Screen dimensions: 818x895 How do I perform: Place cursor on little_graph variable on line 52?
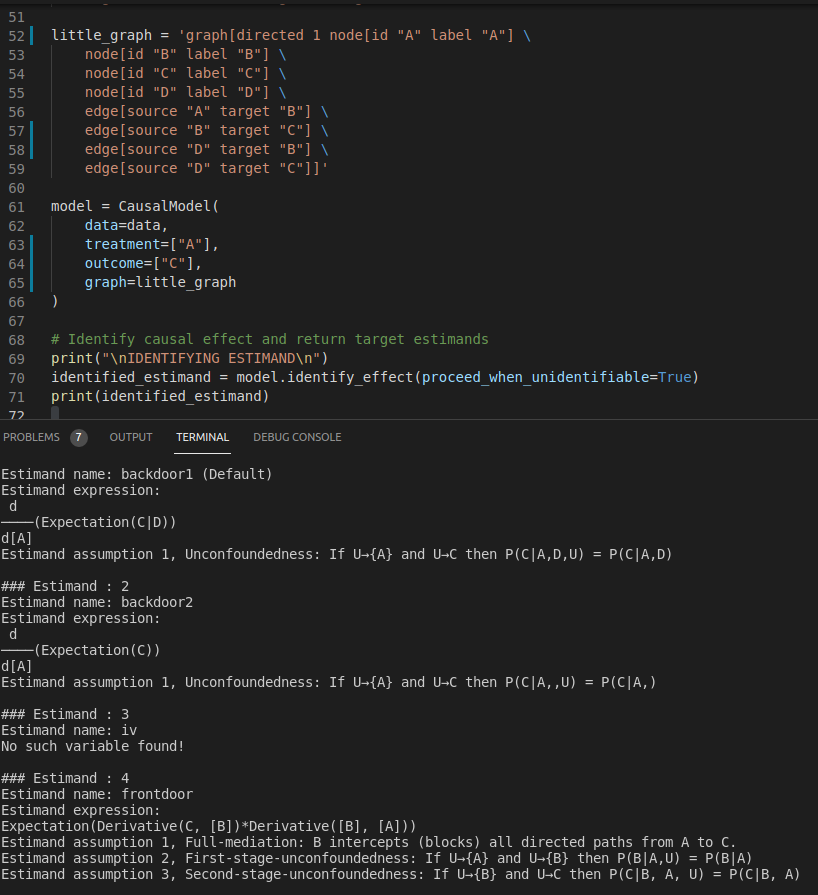pos(102,35)
